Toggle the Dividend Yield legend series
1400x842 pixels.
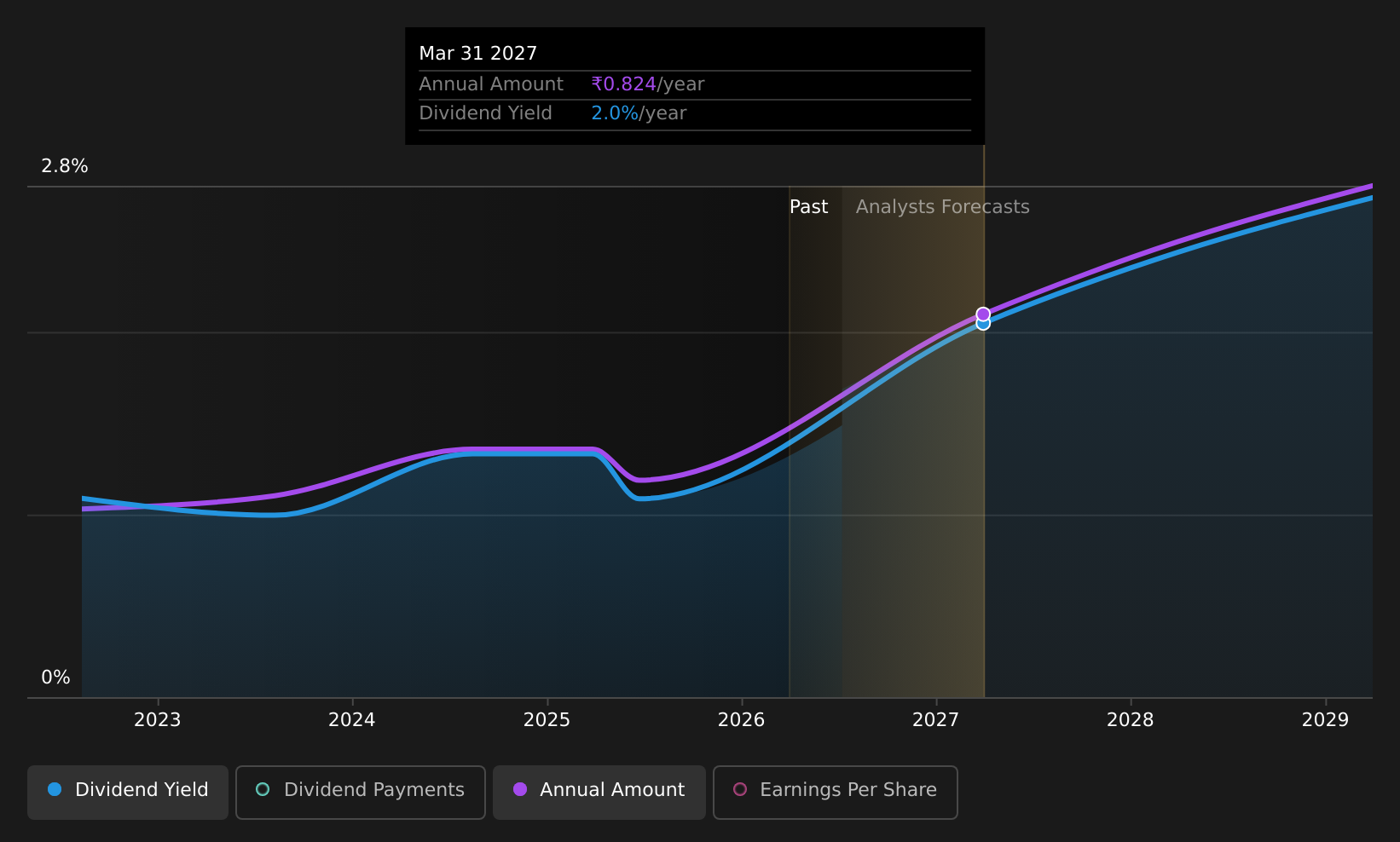pos(128,793)
